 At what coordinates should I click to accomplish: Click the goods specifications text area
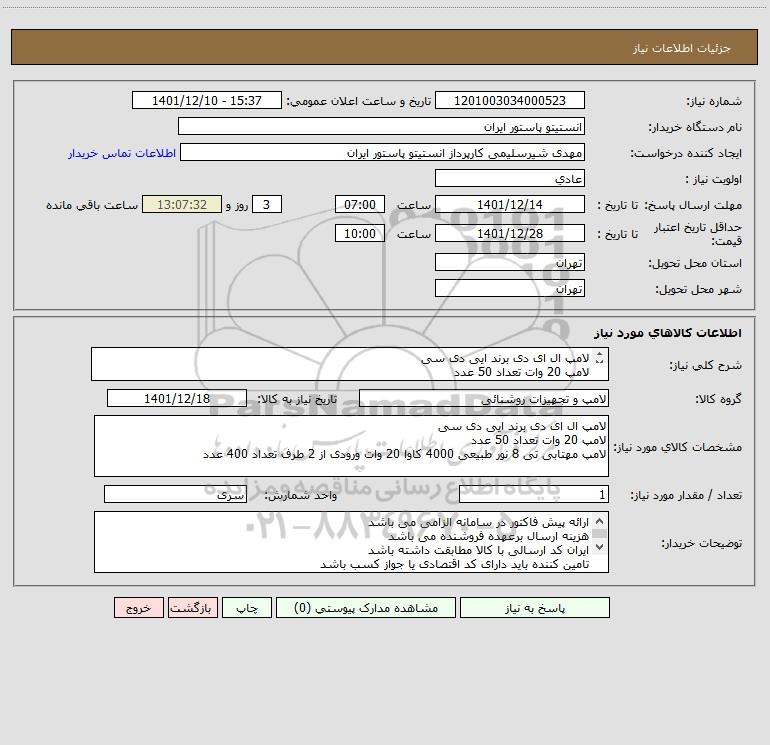351,446
